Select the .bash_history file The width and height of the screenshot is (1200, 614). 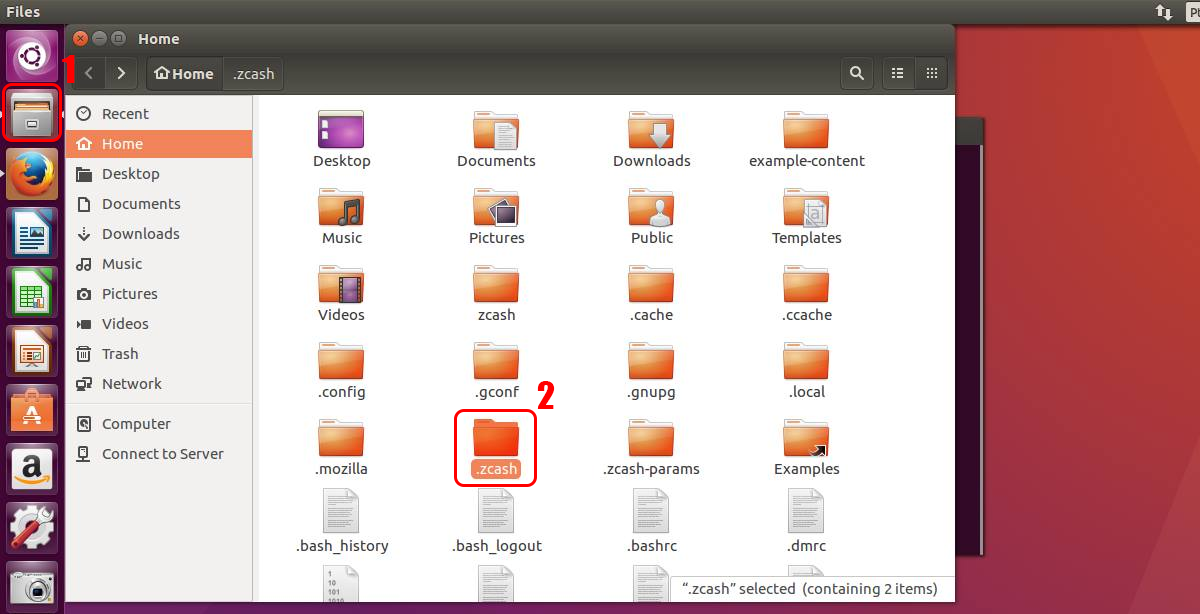pos(341,522)
